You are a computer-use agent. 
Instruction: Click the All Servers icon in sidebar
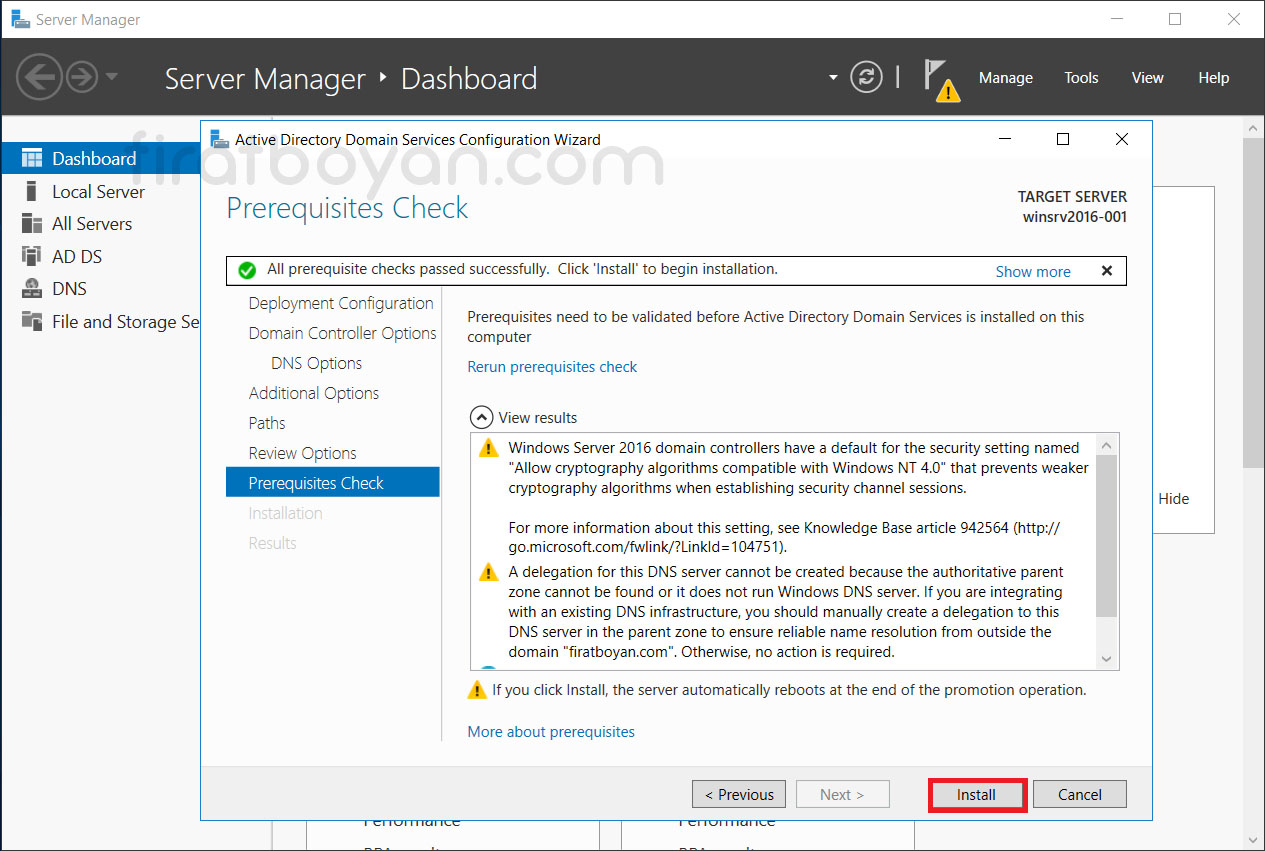click(x=32, y=224)
